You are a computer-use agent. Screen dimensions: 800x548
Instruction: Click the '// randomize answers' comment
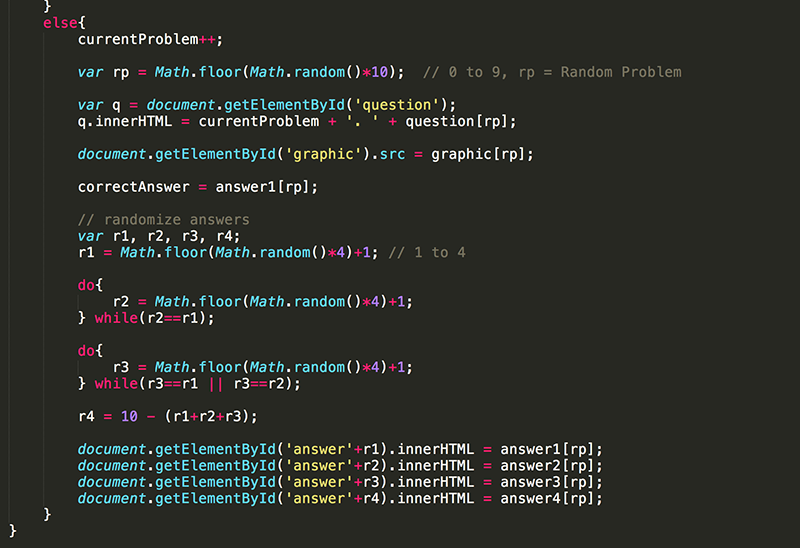163,220
